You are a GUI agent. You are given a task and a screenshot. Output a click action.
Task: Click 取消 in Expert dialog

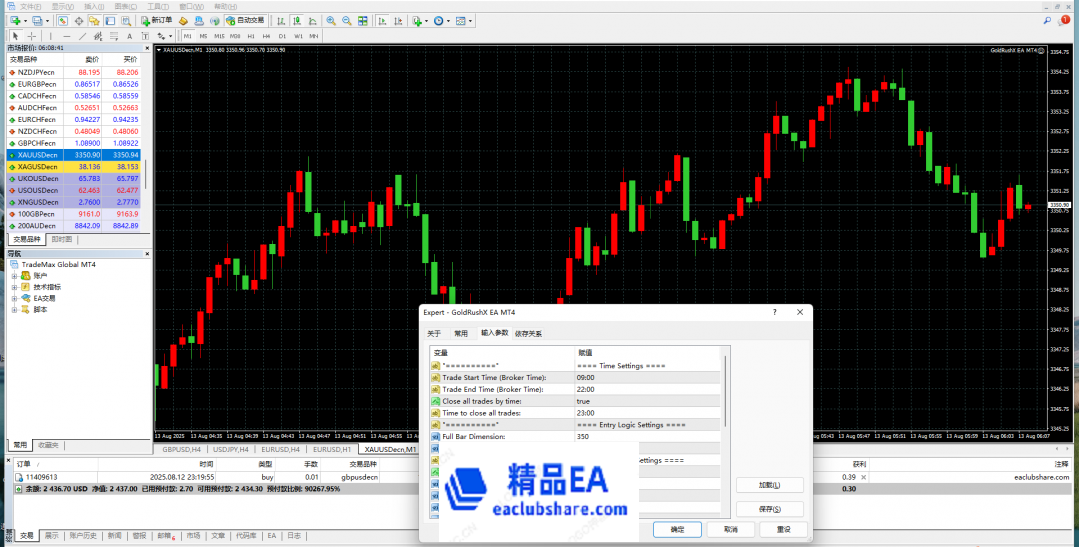coord(731,529)
